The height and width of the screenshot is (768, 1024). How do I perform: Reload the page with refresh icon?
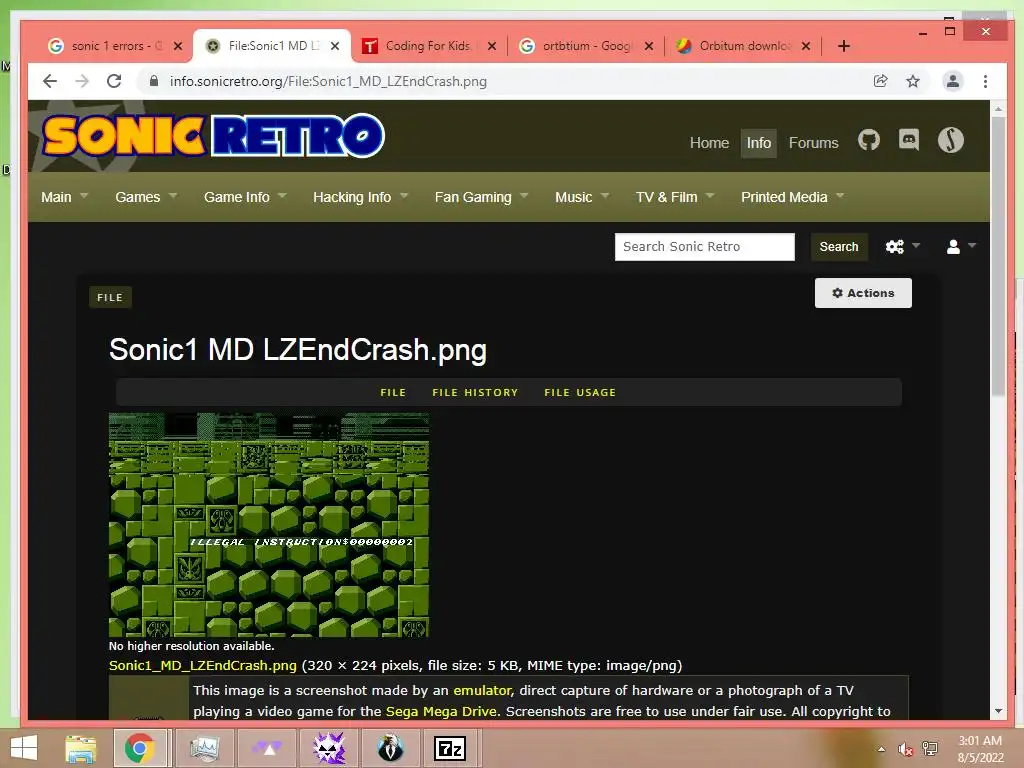(x=114, y=81)
